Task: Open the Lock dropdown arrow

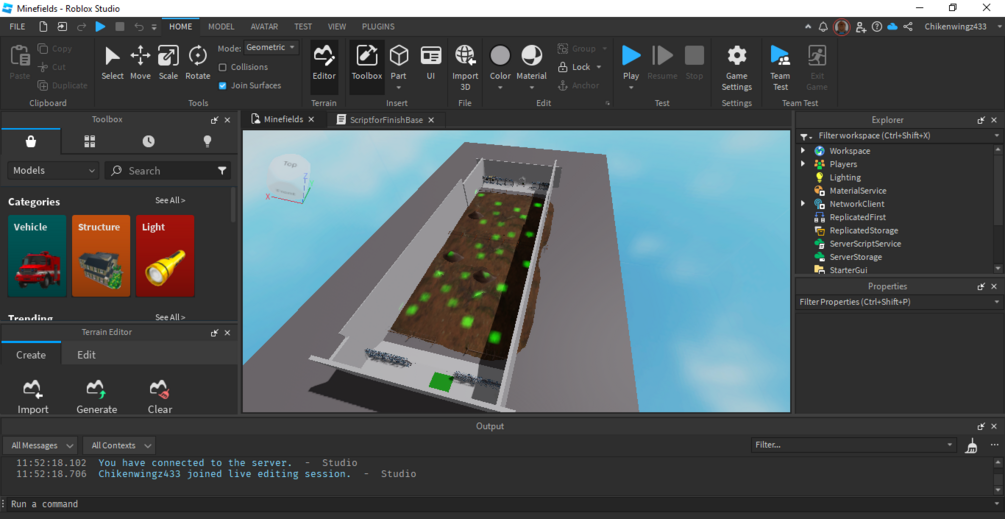Action: coord(599,67)
